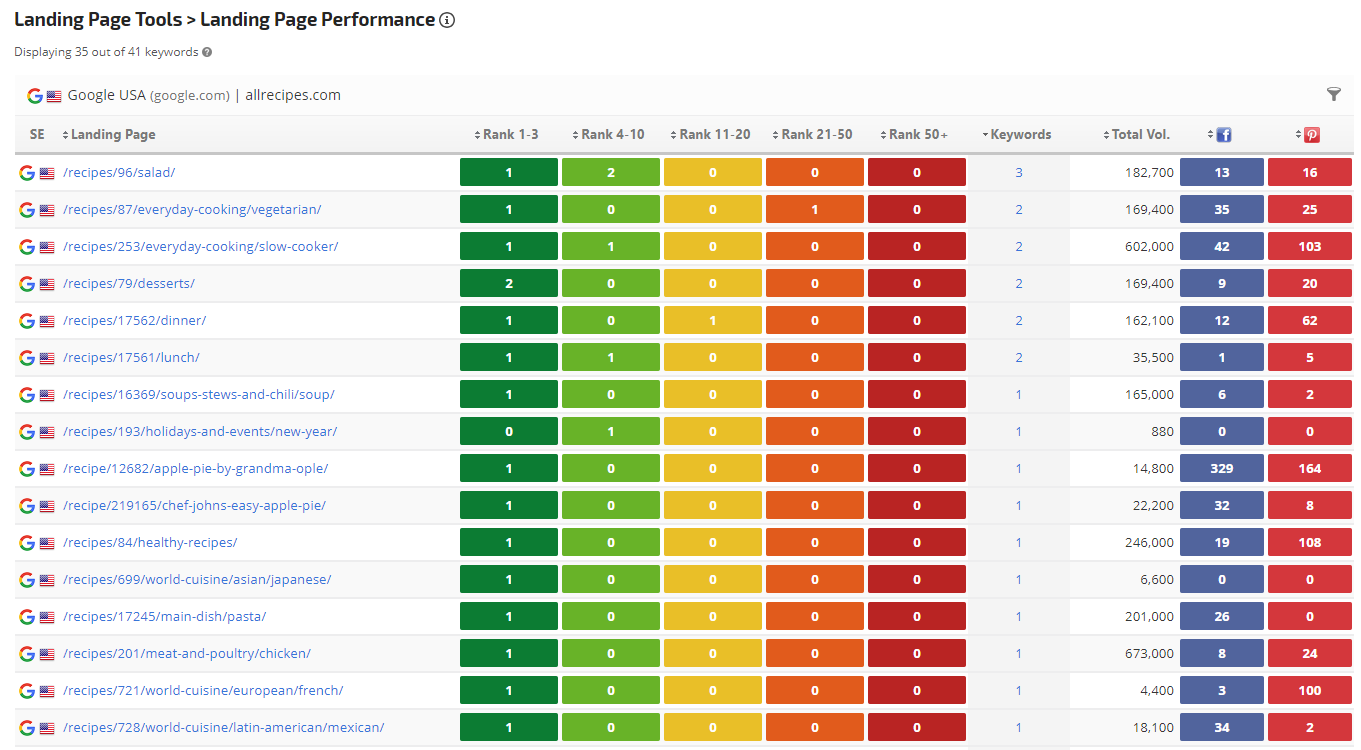Sort by Pinterest icon column
1361x750 pixels.
coord(1311,135)
